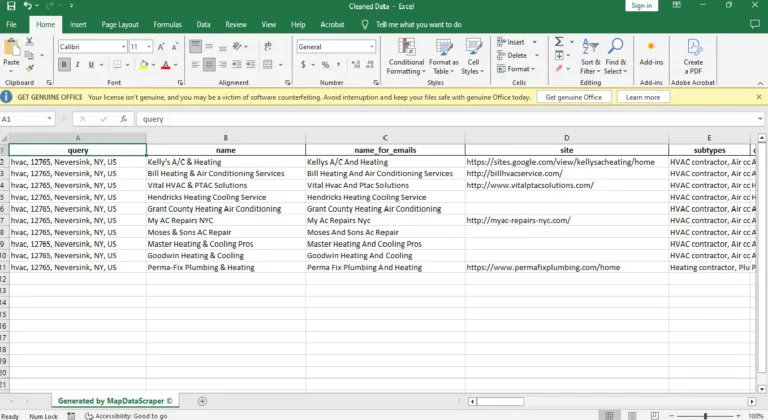Select the Generated by MapDataScraper sheet tab
This screenshot has width=768, height=420.
[115, 401]
